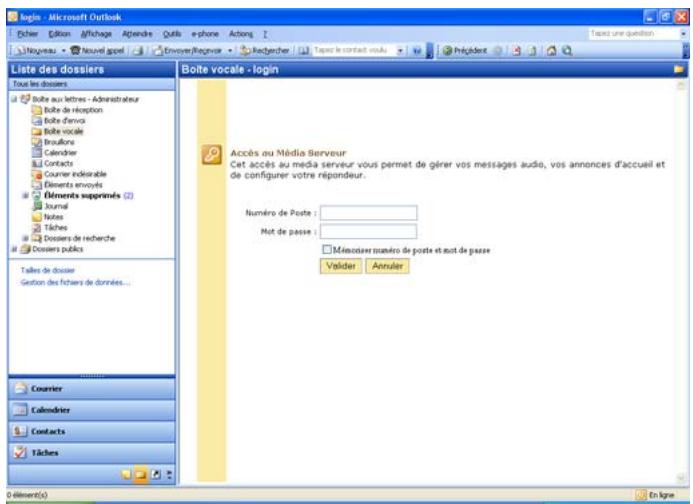693x504 pixels.
Task: Switch to the Contacts pane button
Action: tap(92, 431)
